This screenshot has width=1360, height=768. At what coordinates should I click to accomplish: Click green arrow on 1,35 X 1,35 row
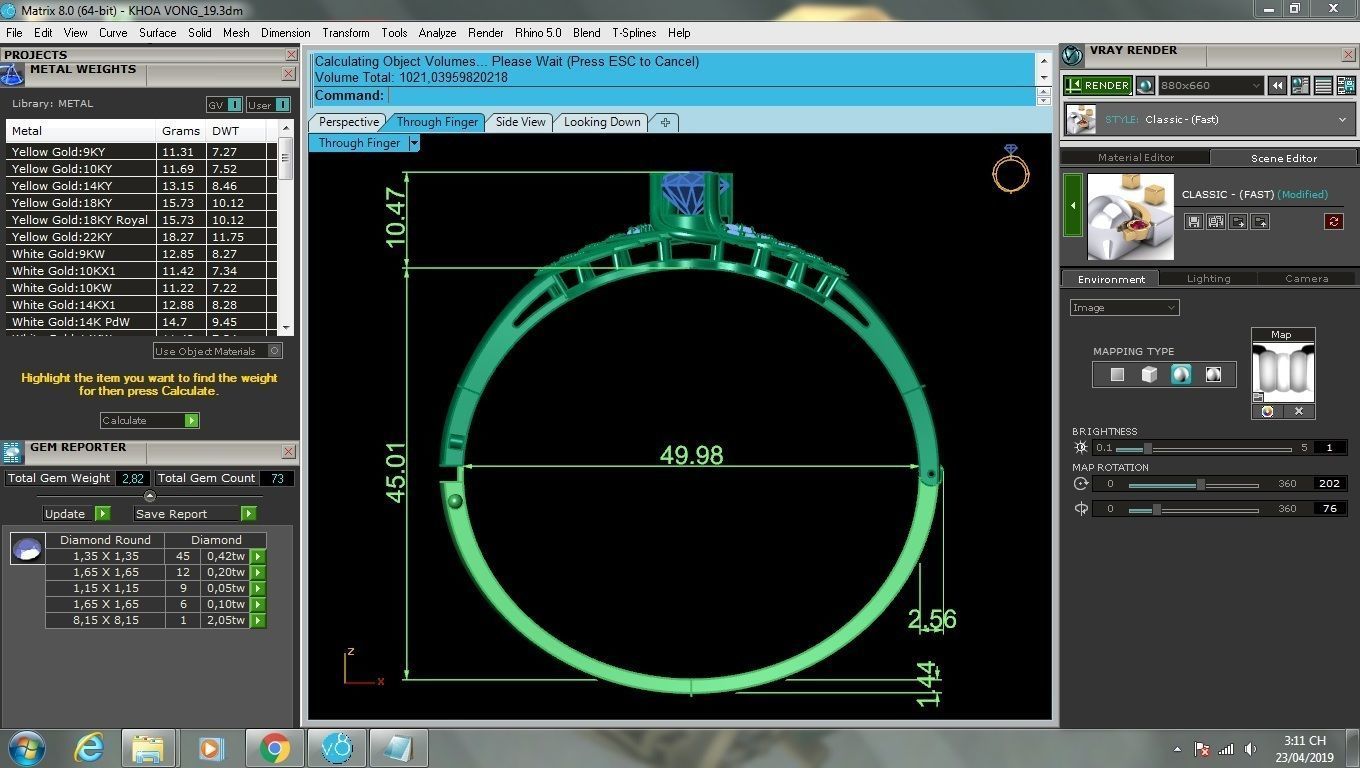(x=258, y=557)
